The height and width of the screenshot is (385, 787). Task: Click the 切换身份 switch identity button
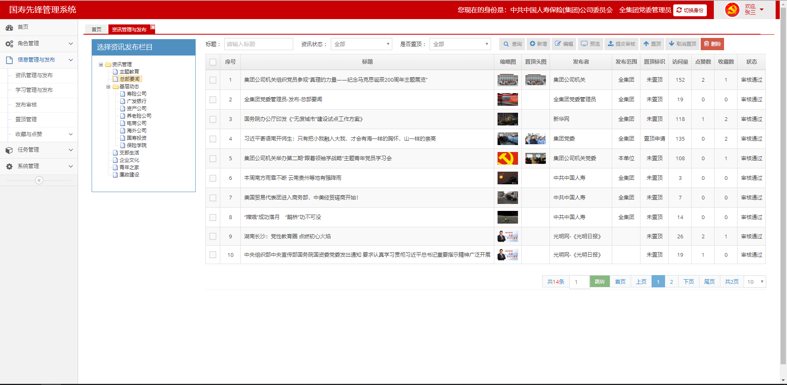(690, 10)
